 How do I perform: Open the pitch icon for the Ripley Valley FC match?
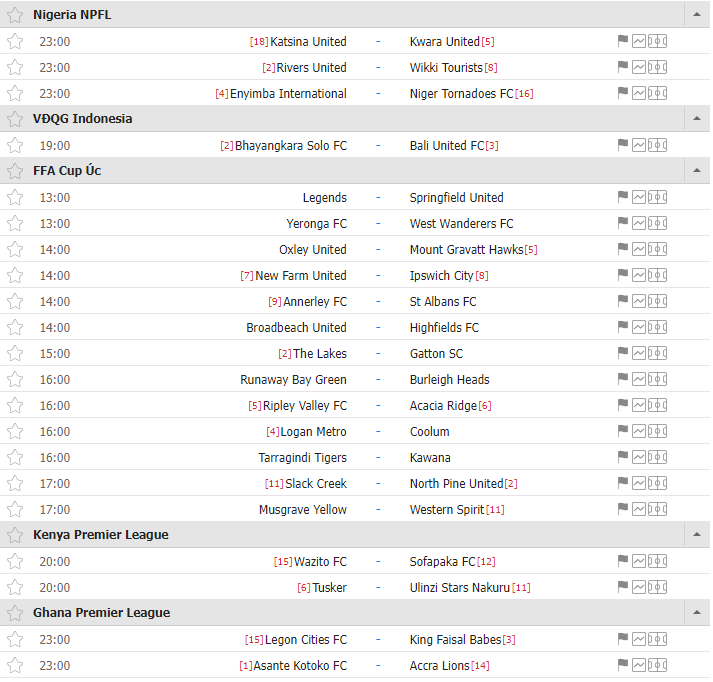[658, 405]
